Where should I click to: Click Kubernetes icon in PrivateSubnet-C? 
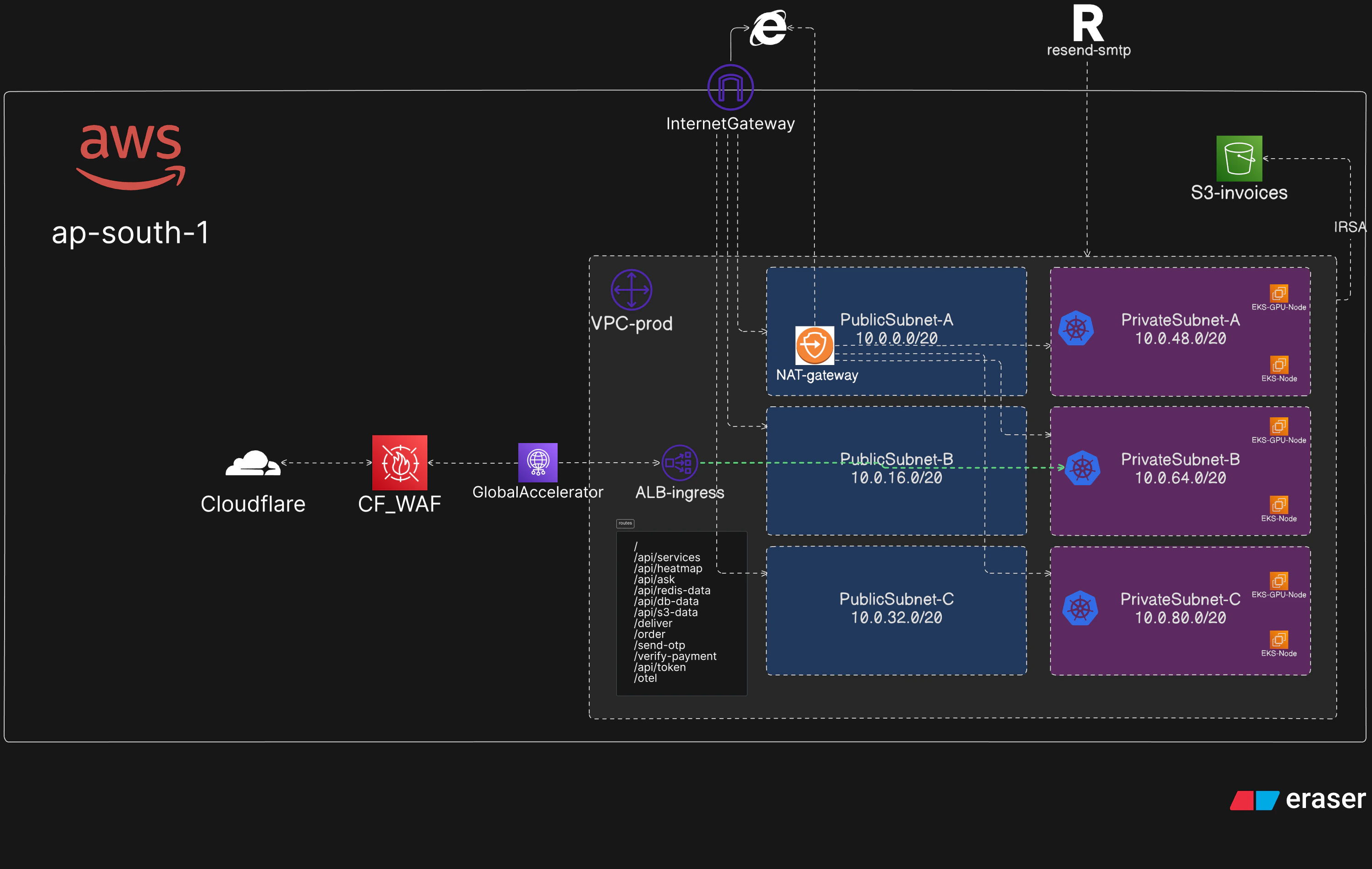tap(1080, 608)
